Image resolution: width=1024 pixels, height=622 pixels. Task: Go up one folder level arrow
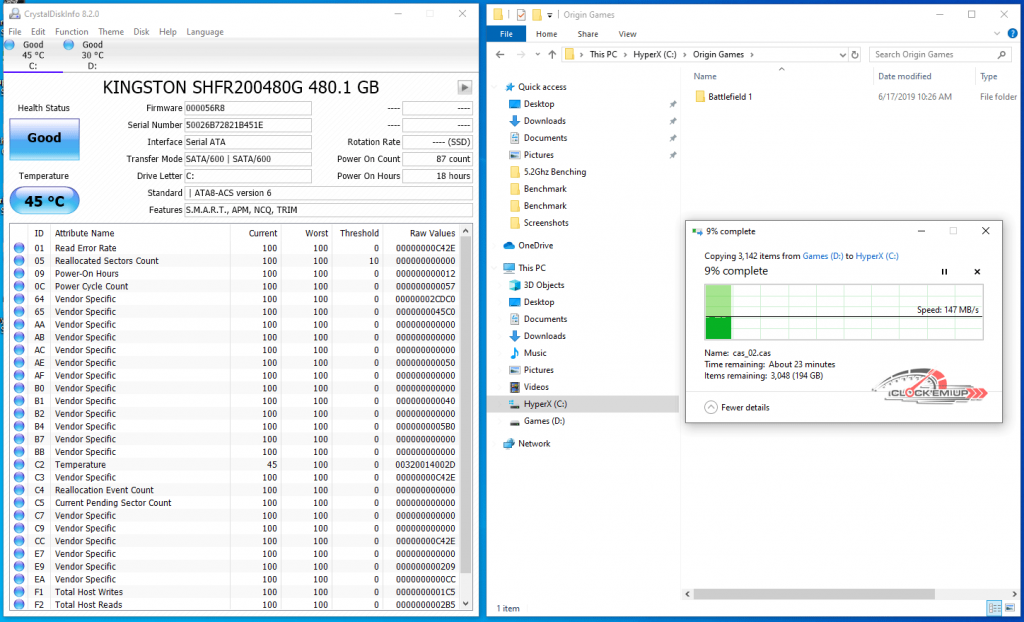pyautogui.click(x=551, y=54)
